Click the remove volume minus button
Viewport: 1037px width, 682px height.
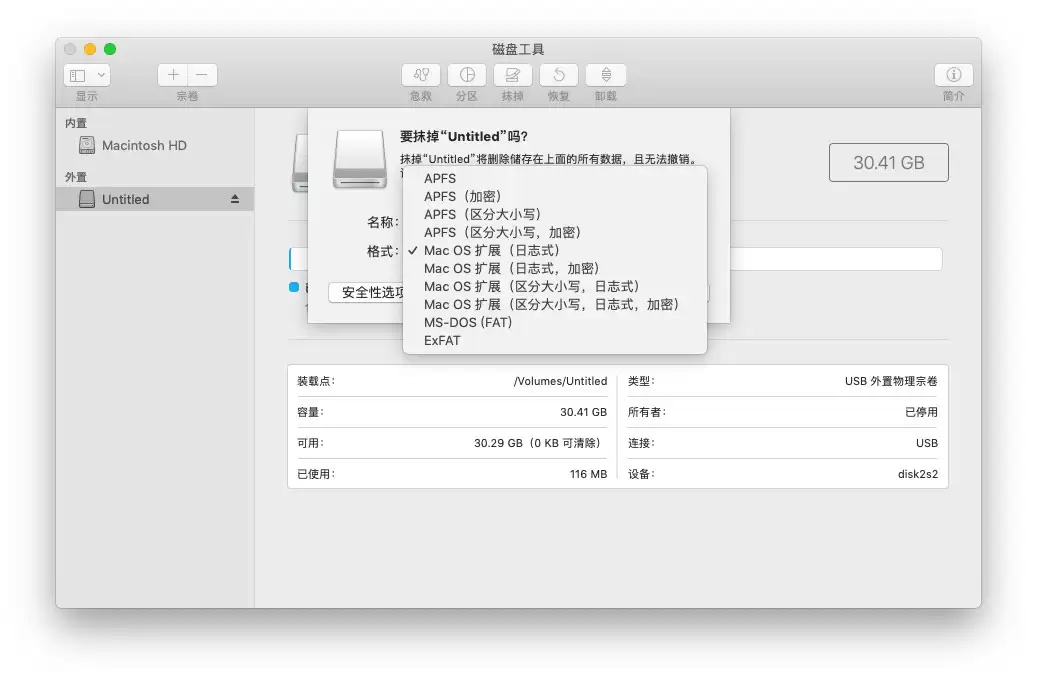click(202, 75)
